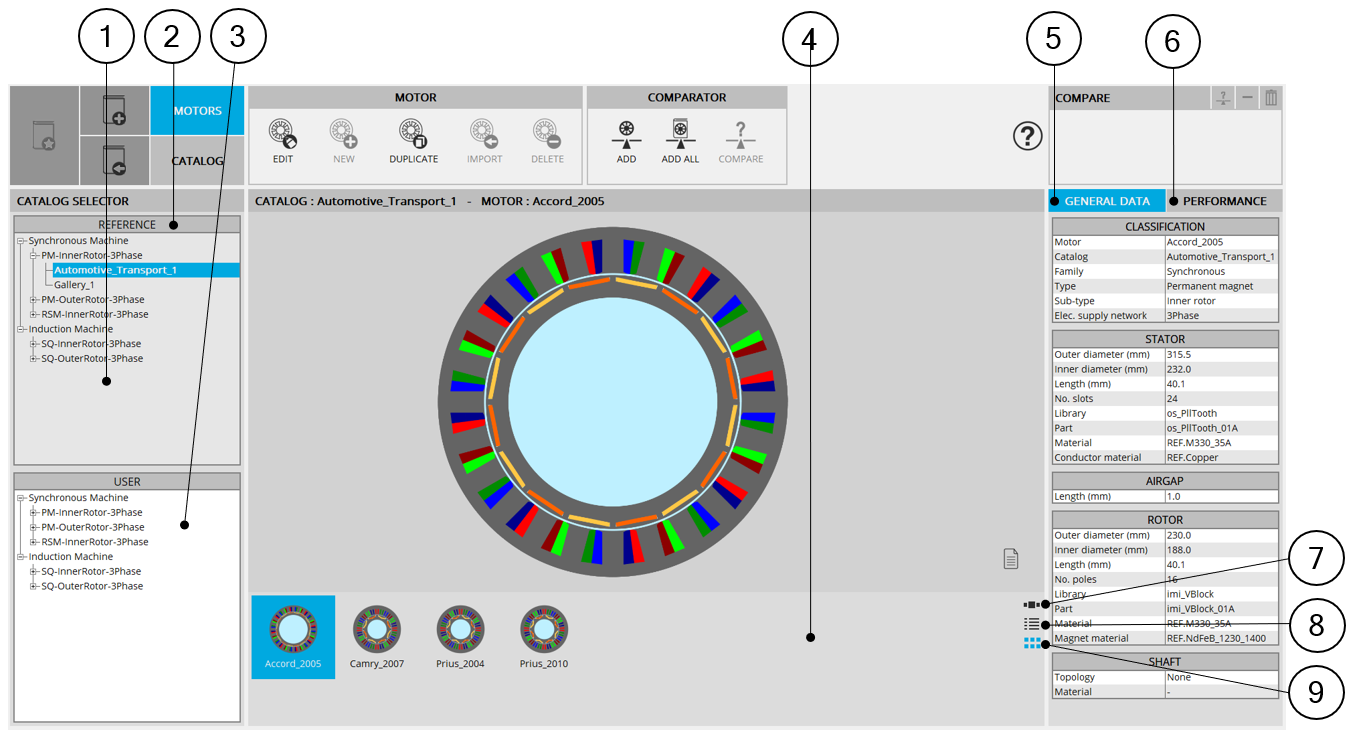Screen dimensions: 1355x740
Task: Click the Catalog button
Action: coord(197,161)
